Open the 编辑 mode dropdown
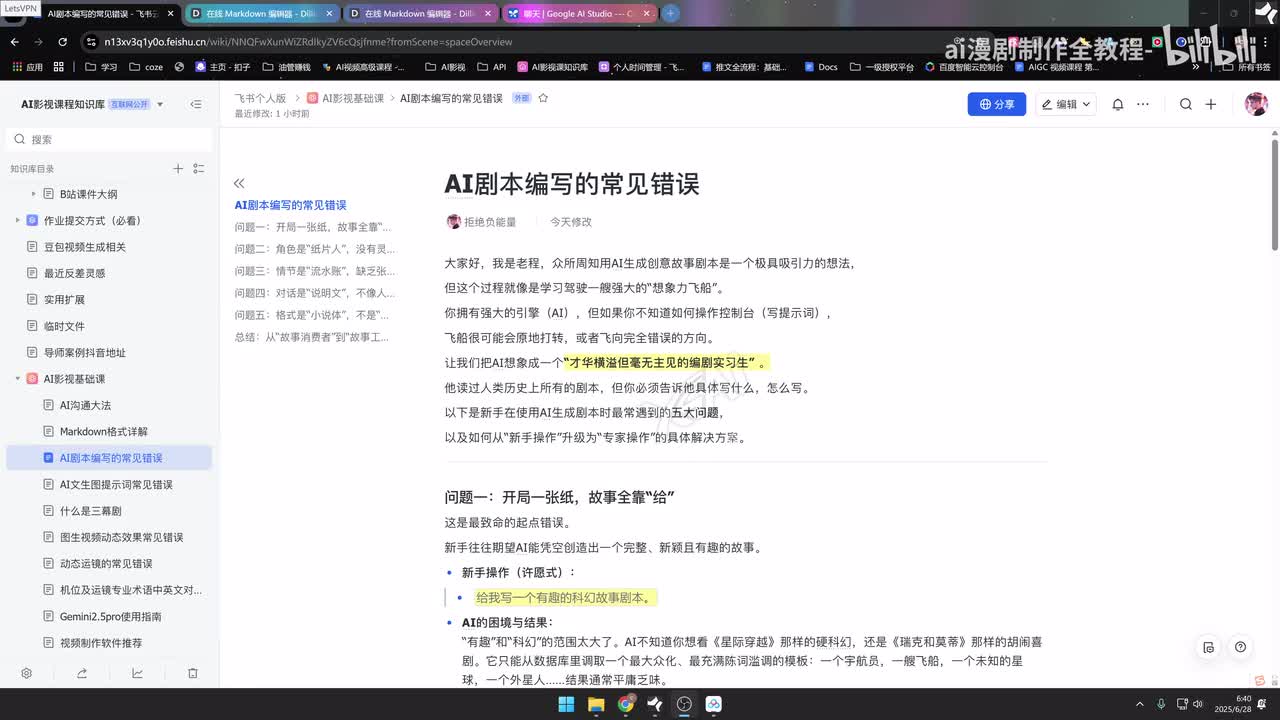 click(1066, 104)
